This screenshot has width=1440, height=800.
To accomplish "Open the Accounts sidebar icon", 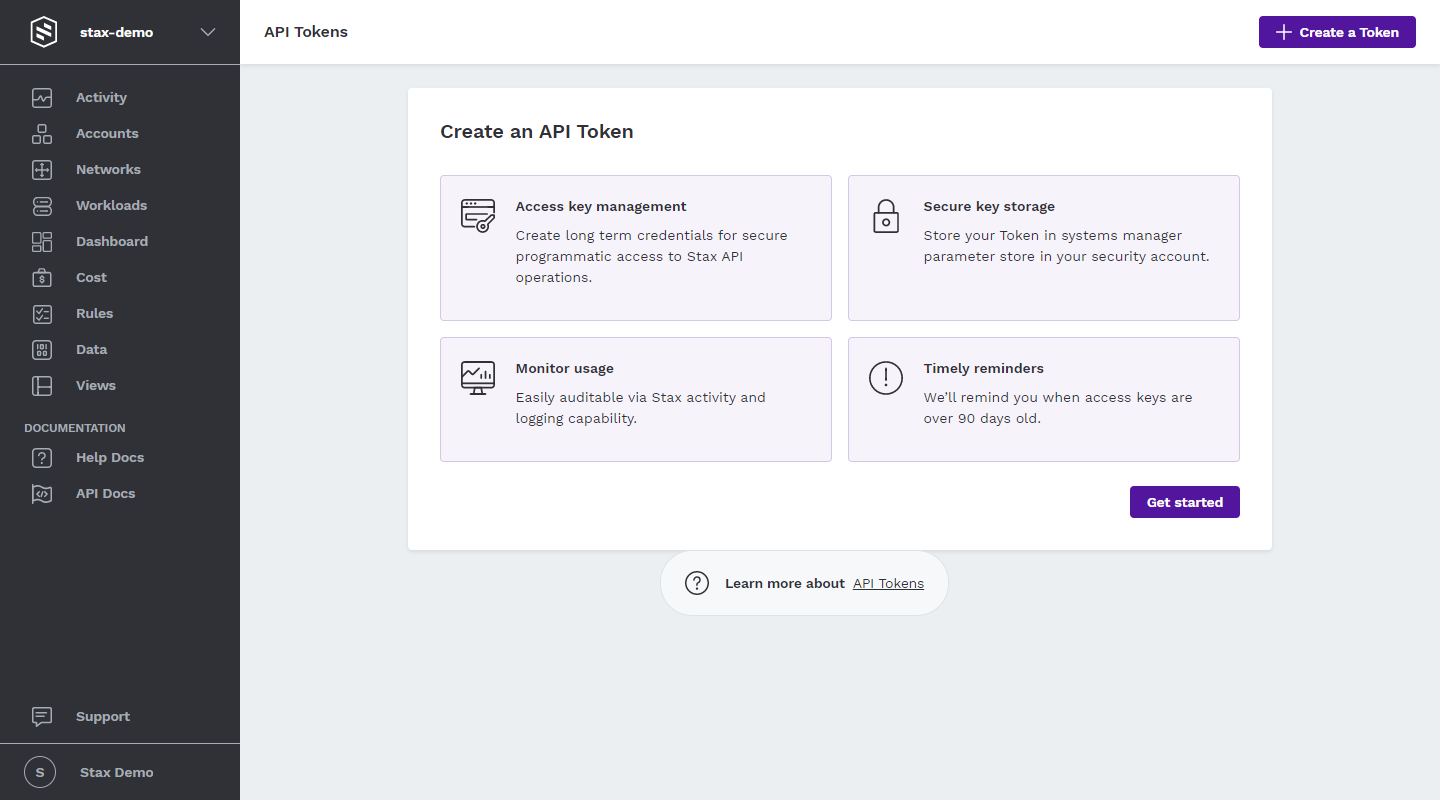I will [x=42, y=134].
